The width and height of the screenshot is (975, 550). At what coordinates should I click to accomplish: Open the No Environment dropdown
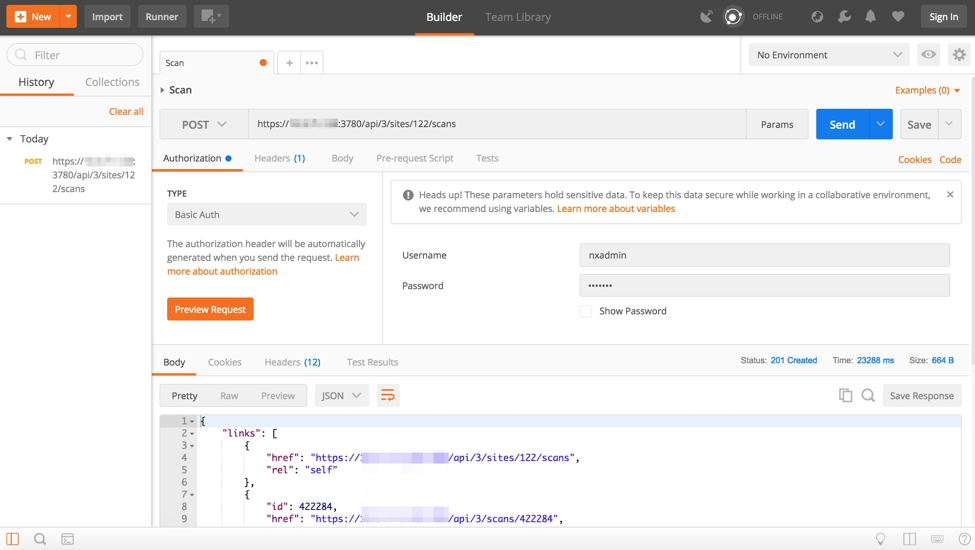(x=828, y=55)
